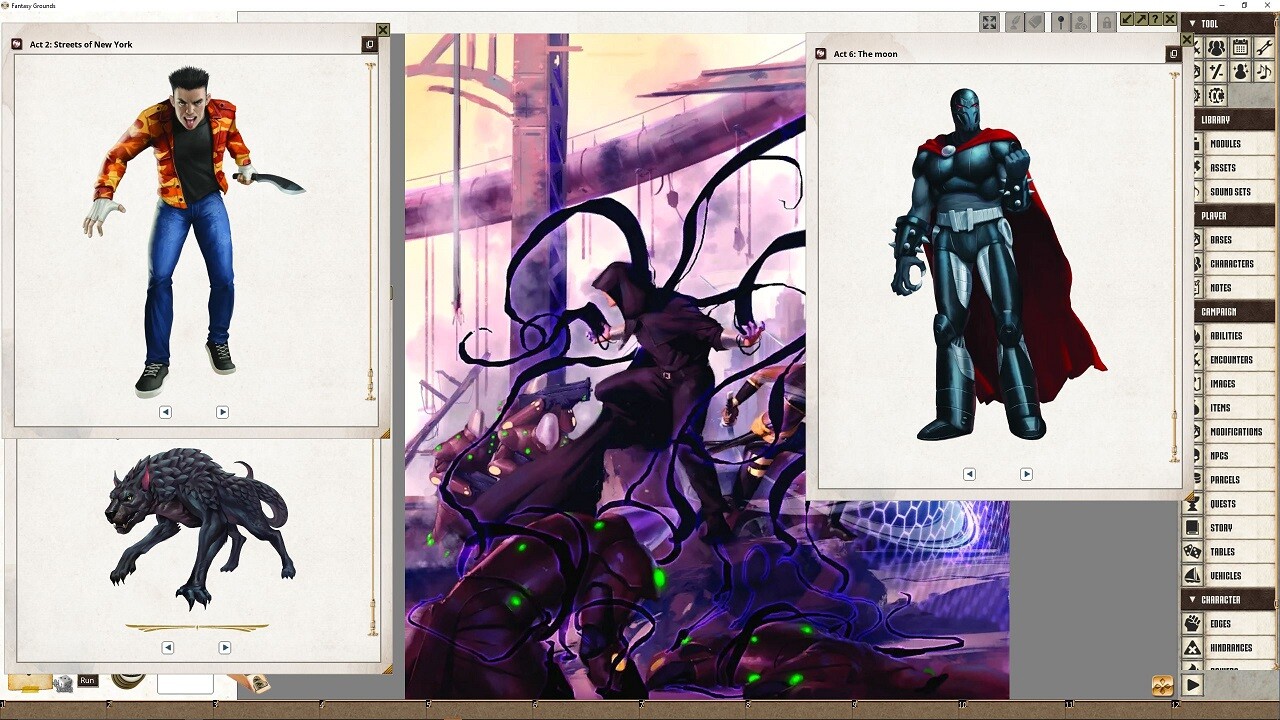
Task: Click the dice roller icon beside chat
Action: coord(63,684)
